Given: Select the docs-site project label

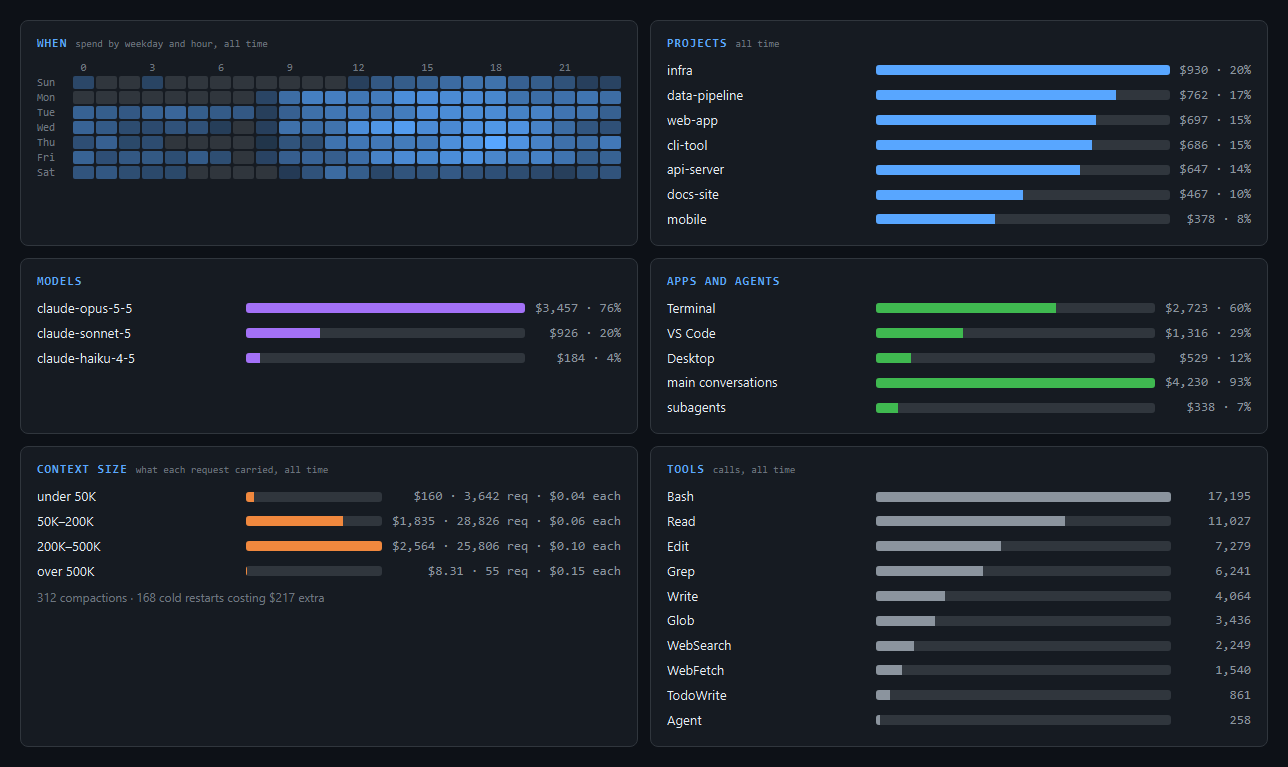Looking at the screenshot, I should 693,195.
